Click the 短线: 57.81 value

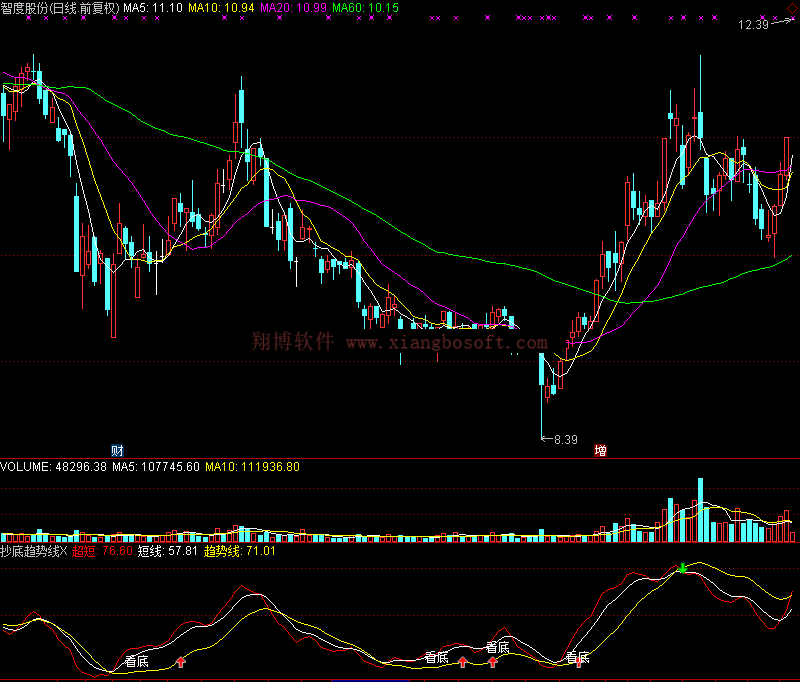[167, 551]
